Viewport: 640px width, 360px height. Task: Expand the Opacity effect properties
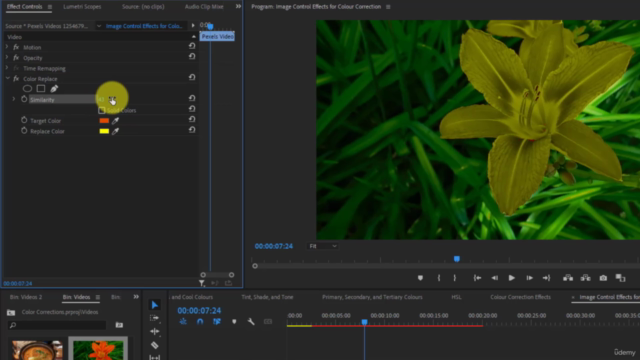[x=7, y=58]
